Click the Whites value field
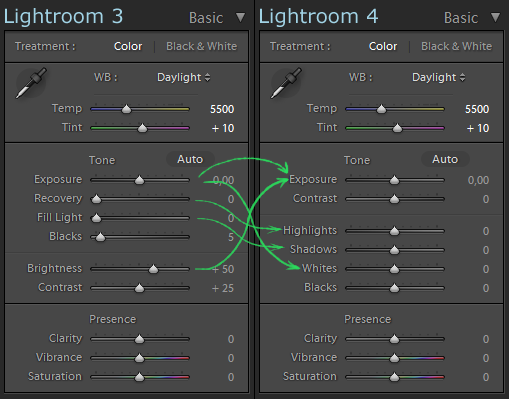This screenshot has width=509, height=399. [486, 269]
